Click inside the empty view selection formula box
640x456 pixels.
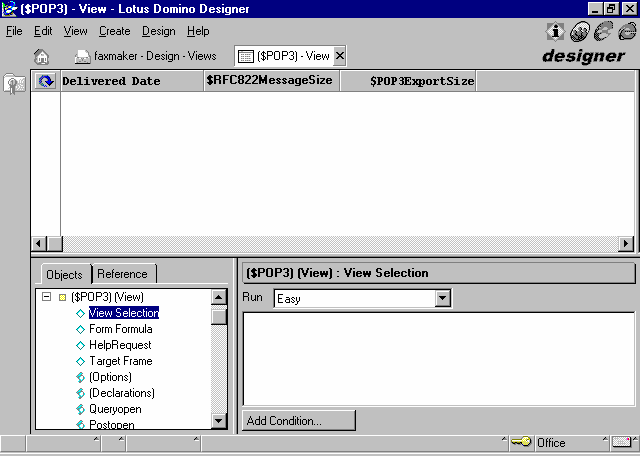coord(438,358)
